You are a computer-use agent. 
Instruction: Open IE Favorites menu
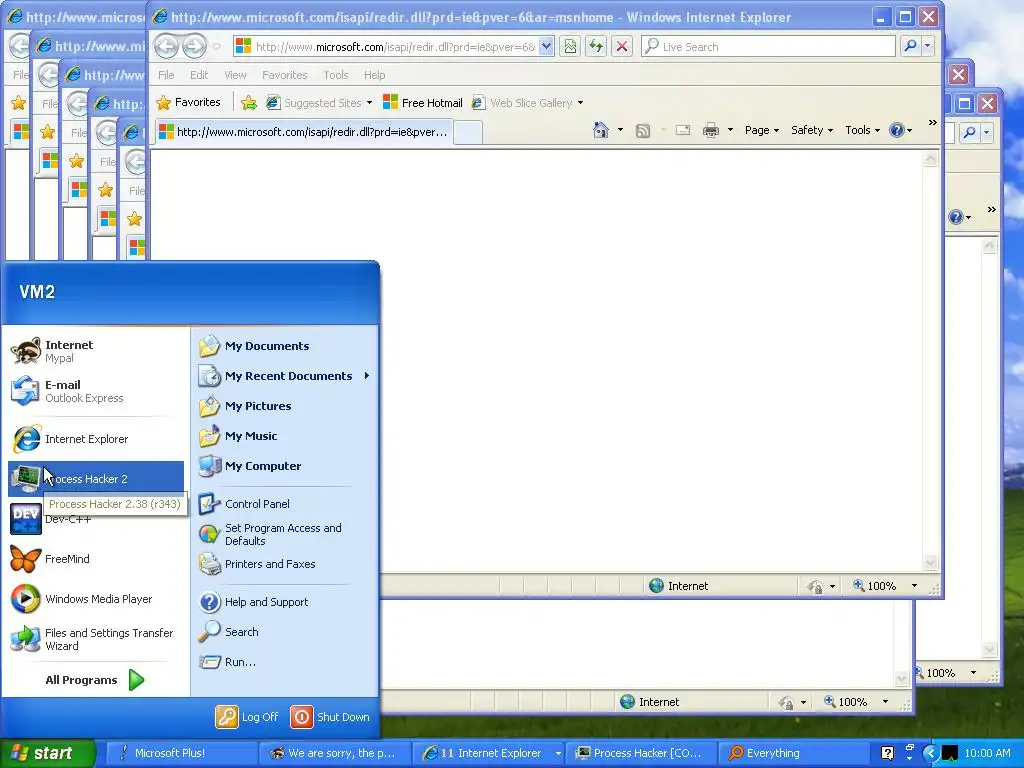285,75
